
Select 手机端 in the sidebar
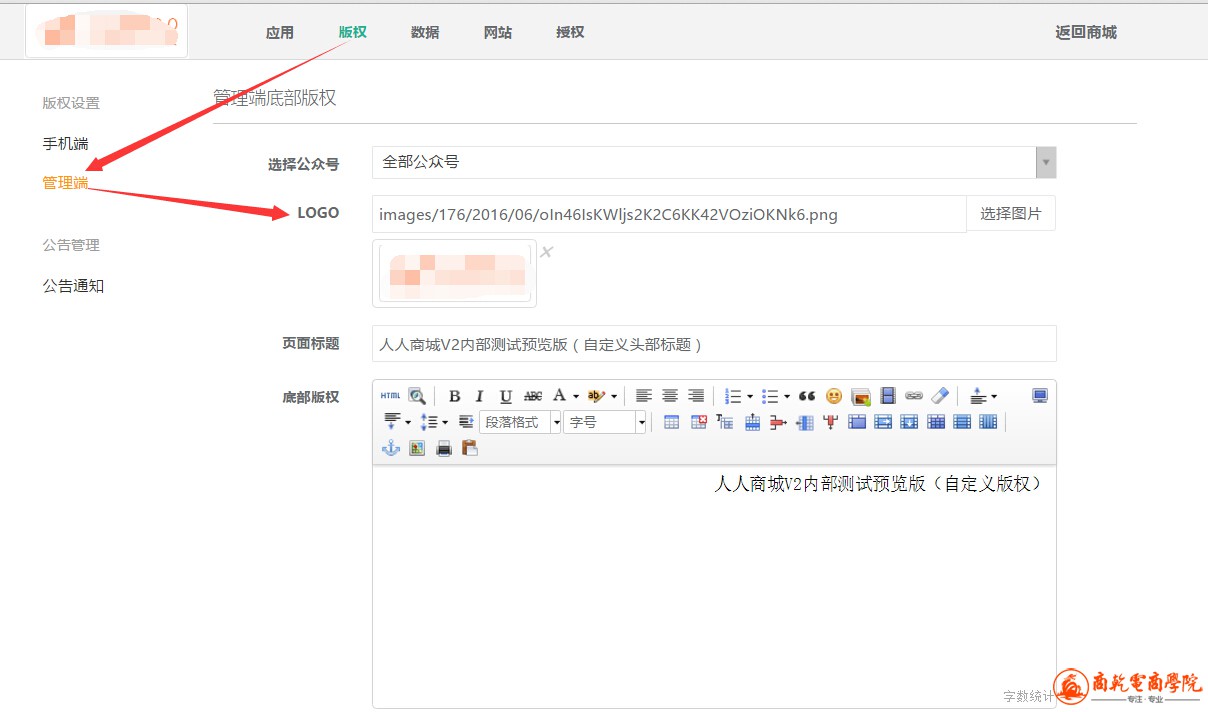pyautogui.click(x=65, y=144)
